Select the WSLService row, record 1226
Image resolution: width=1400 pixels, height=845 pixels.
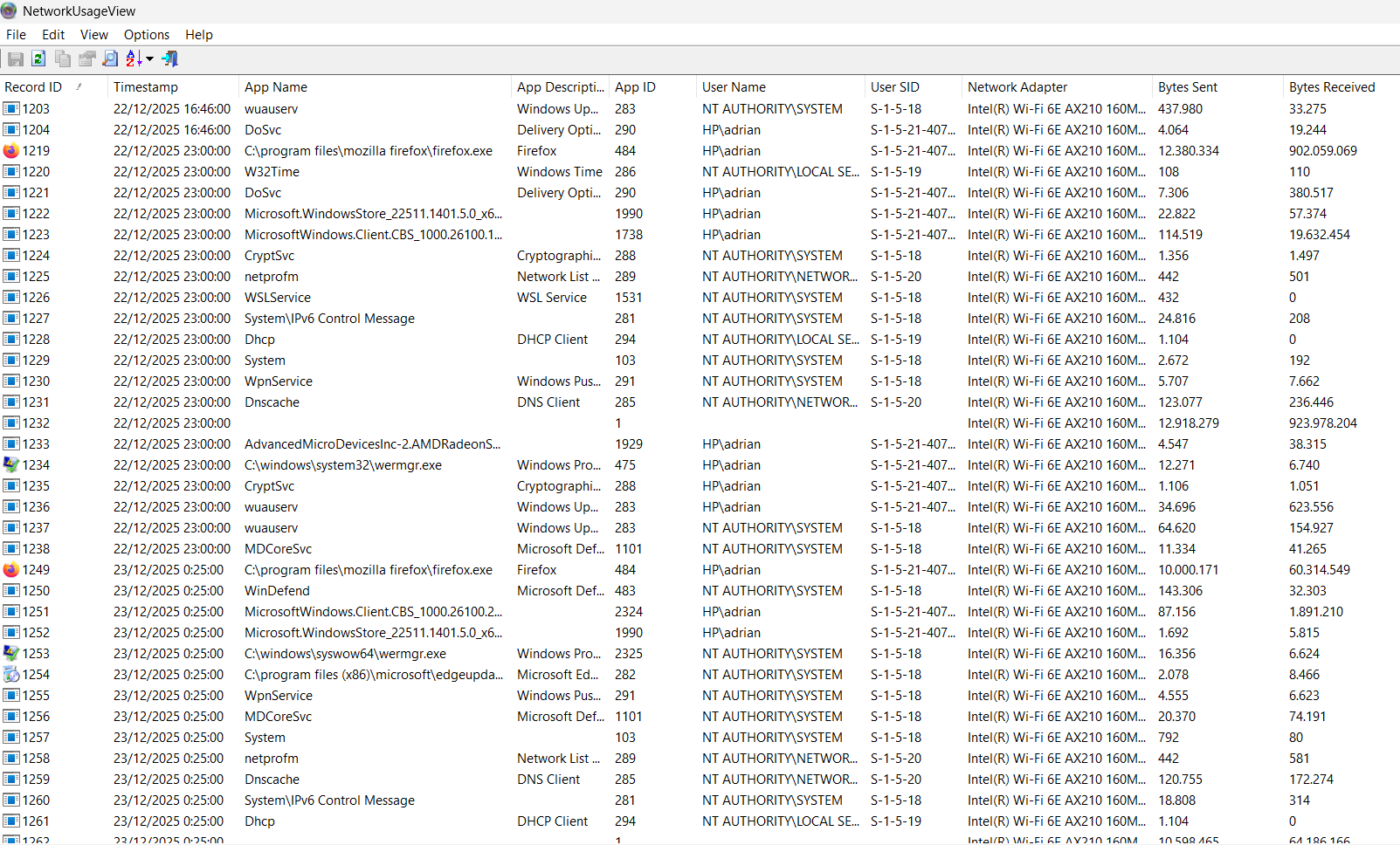(x=277, y=298)
